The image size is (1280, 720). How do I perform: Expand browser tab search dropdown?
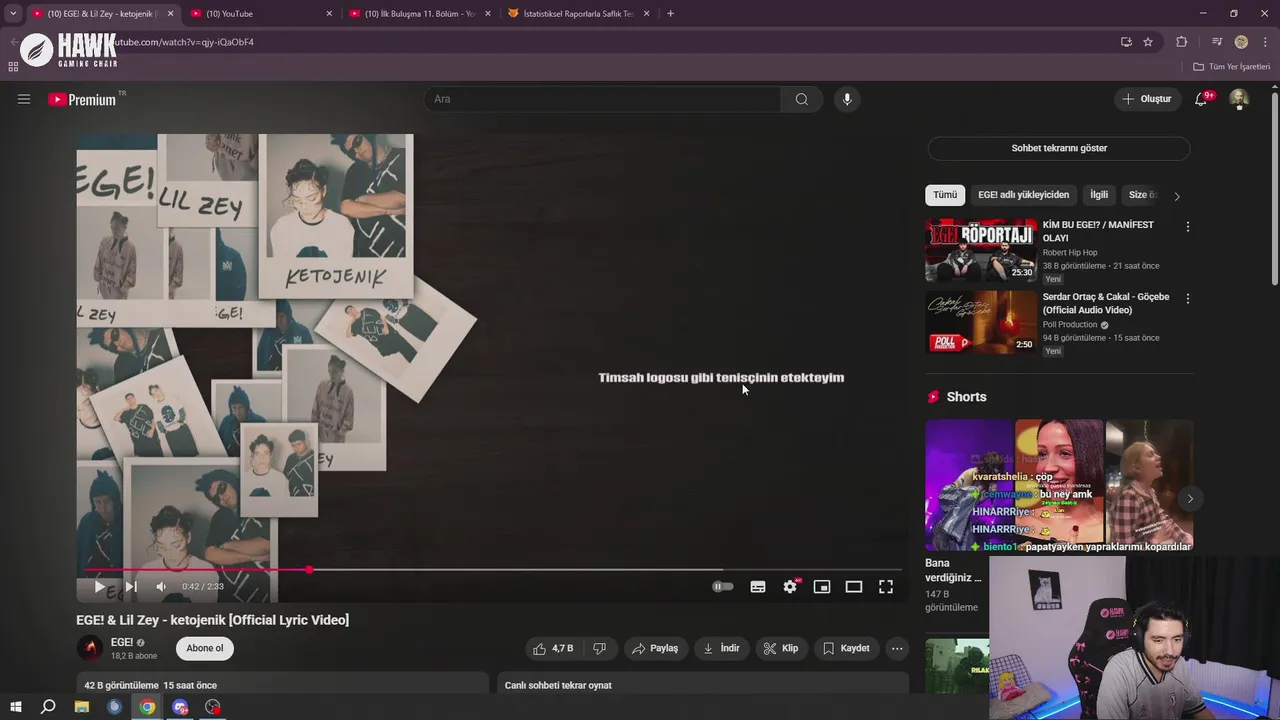point(12,14)
